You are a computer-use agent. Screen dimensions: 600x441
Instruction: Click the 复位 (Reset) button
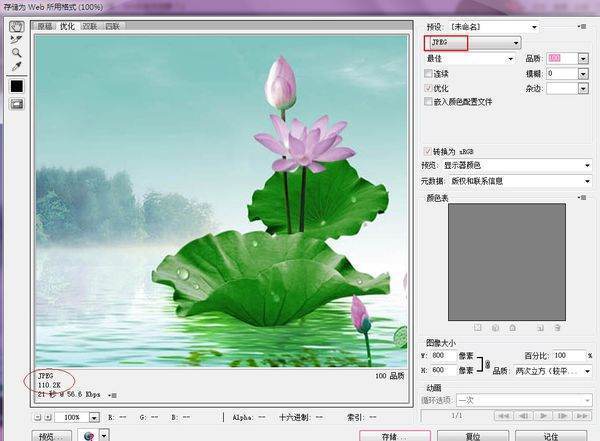pyautogui.click(x=472, y=436)
